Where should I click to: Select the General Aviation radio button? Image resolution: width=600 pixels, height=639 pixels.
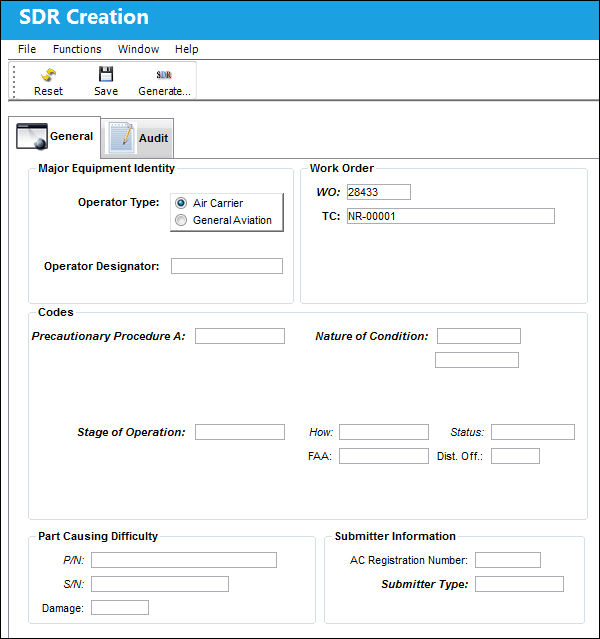click(x=181, y=220)
